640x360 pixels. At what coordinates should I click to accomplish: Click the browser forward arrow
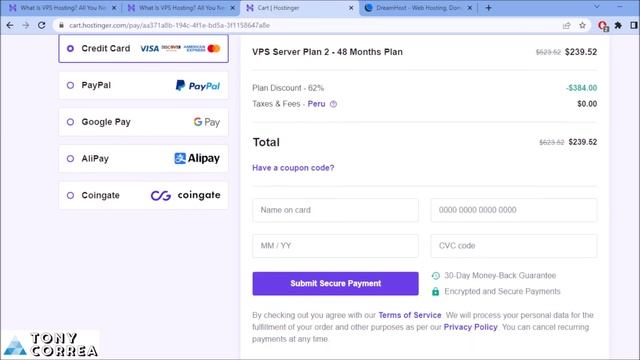pos(26,25)
